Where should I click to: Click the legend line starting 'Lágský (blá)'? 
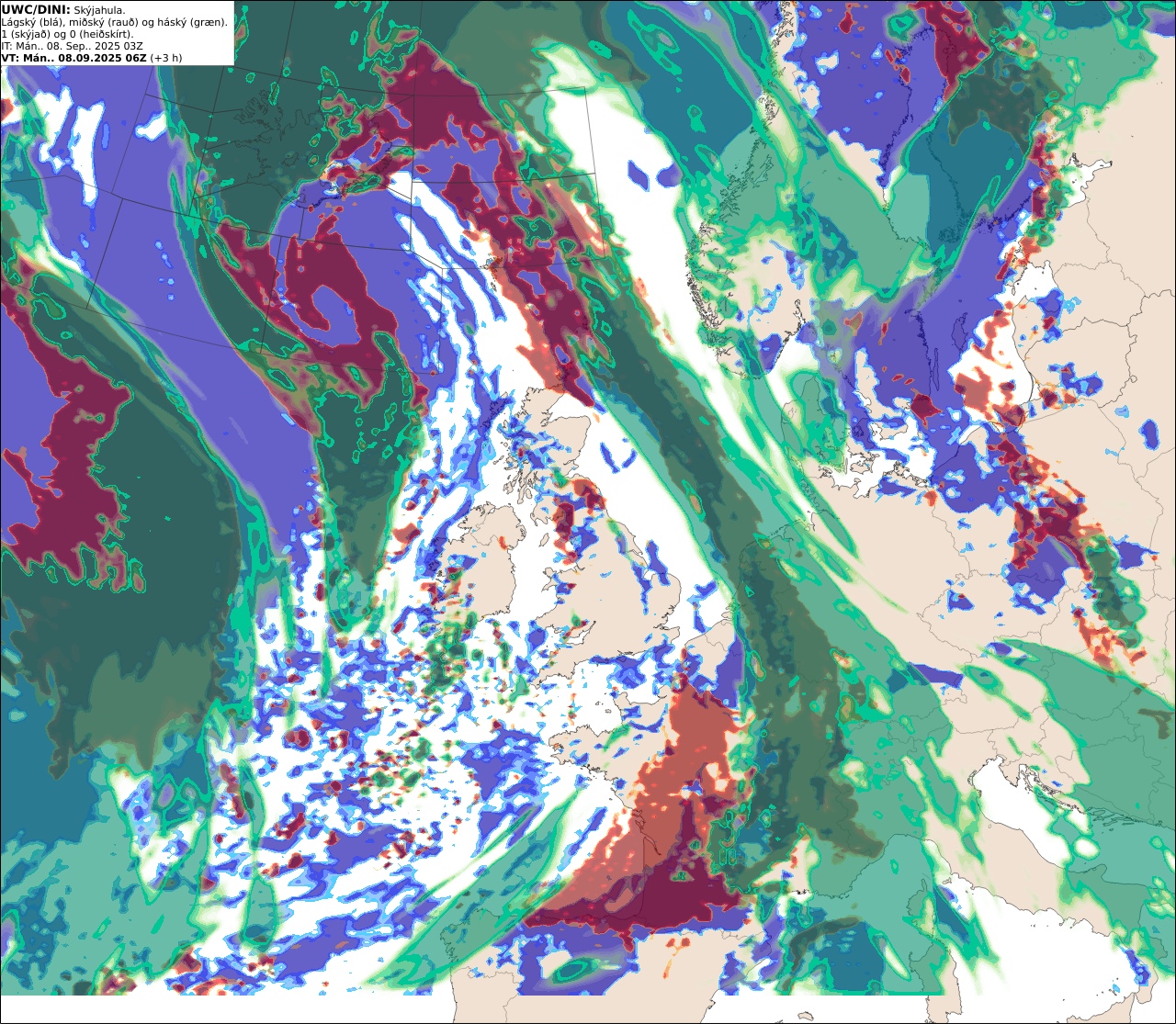click(115, 22)
